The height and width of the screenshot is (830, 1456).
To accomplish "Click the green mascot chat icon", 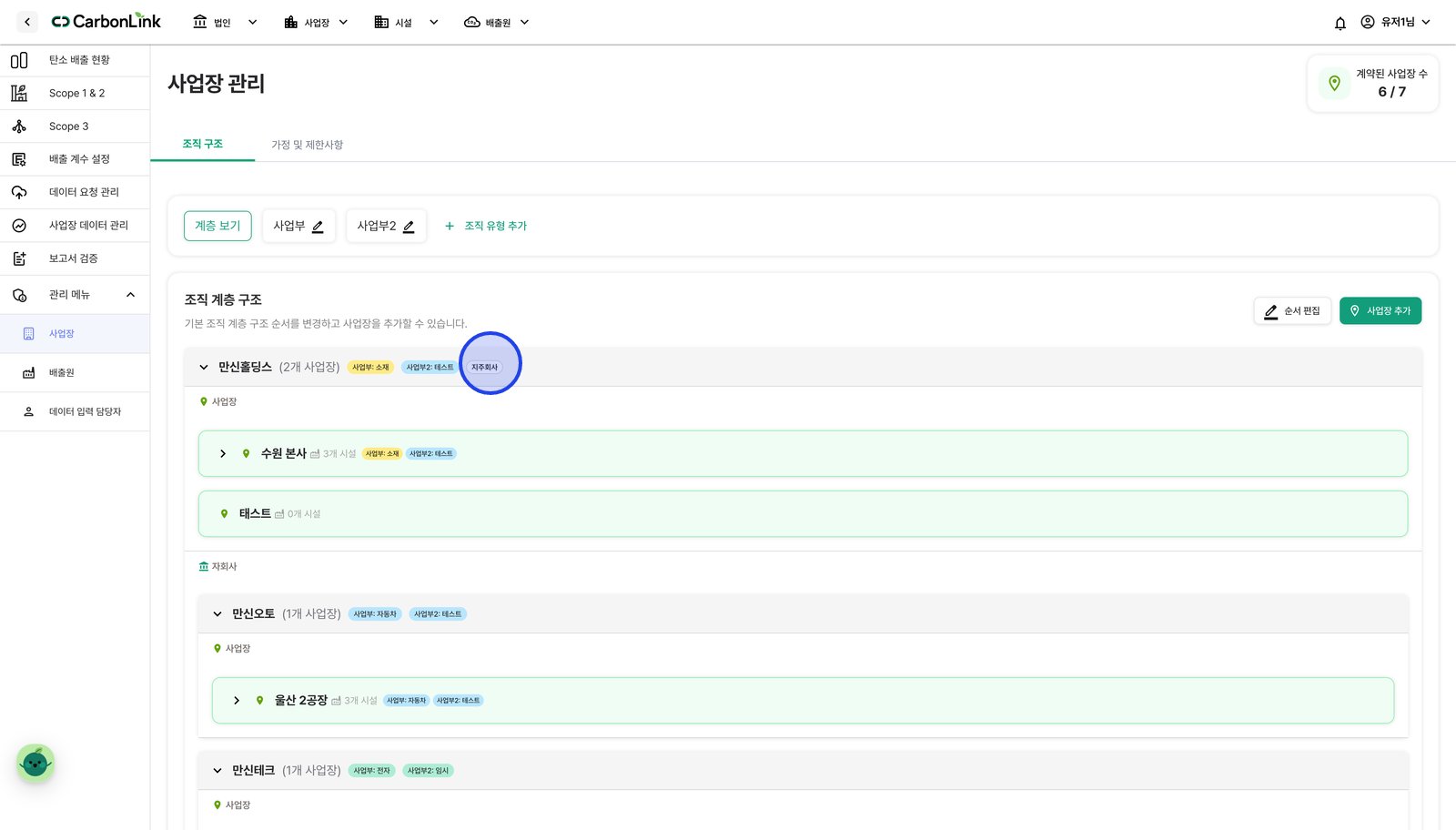I will 35,763.
